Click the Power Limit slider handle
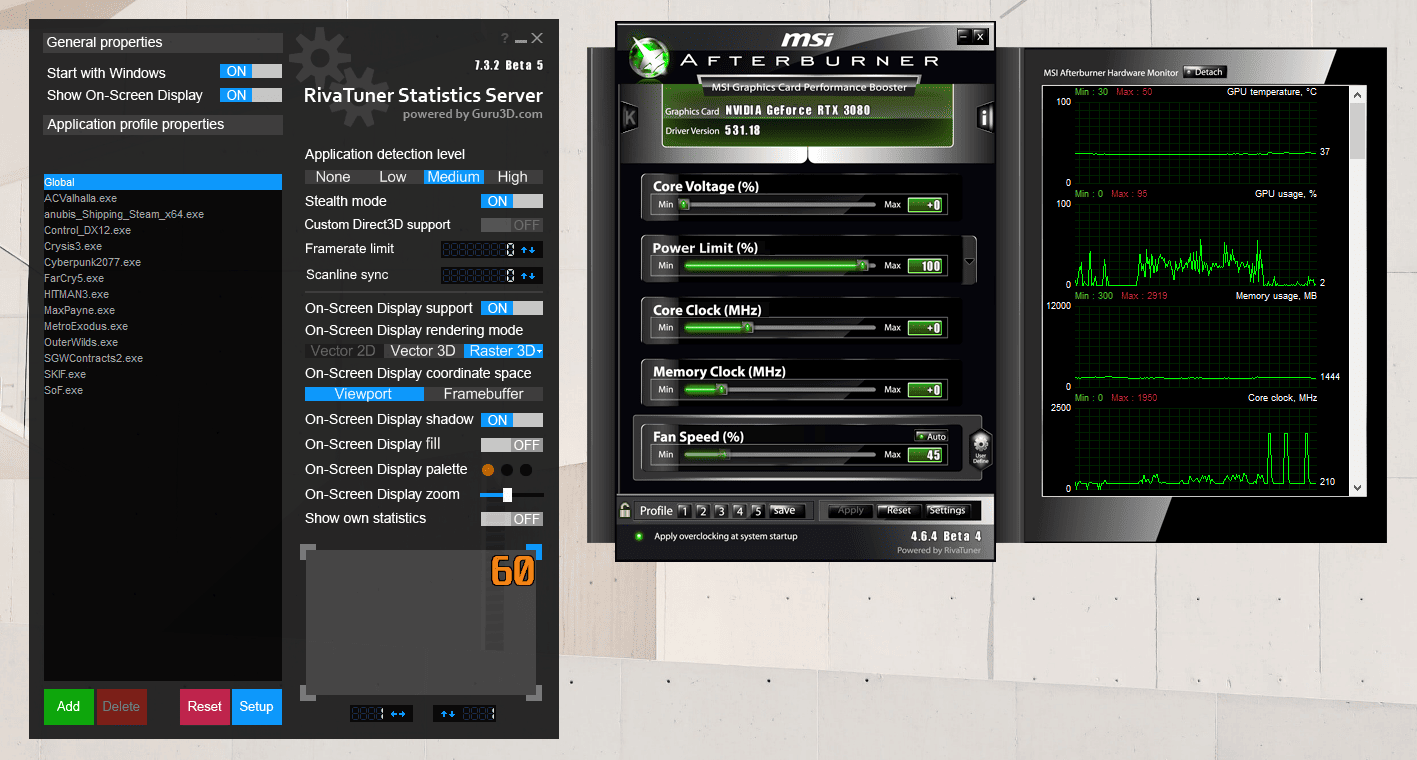The width and height of the screenshot is (1417, 760). click(862, 266)
